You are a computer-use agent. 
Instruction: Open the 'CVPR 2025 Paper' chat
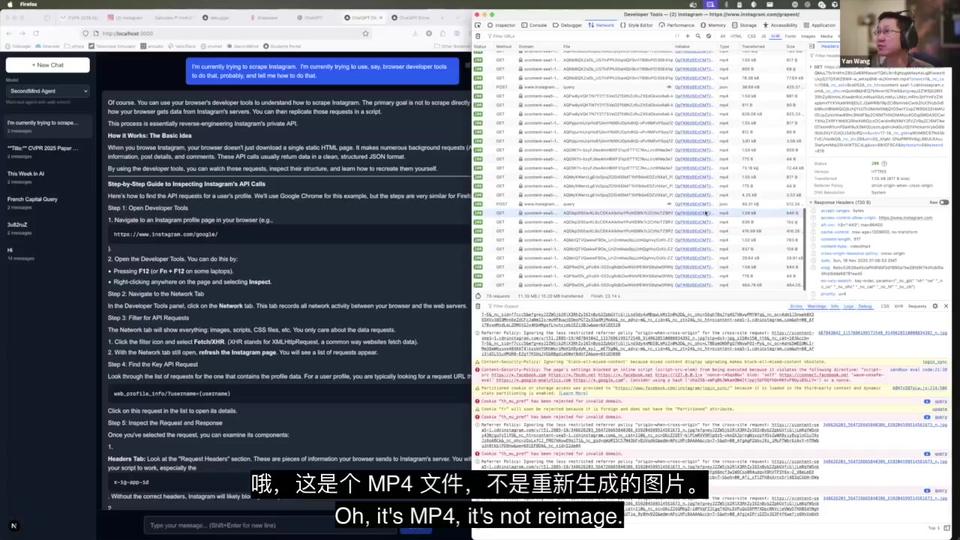click(47, 152)
